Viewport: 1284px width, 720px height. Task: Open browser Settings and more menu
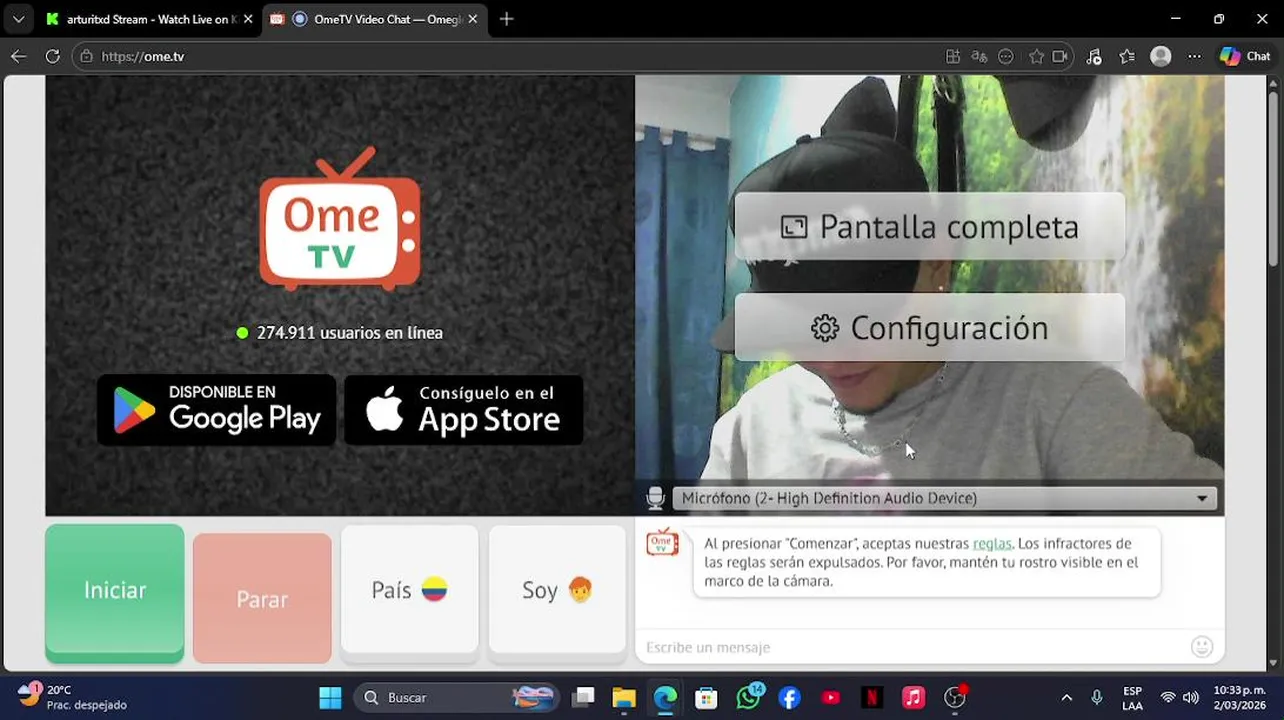click(x=1194, y=56)
